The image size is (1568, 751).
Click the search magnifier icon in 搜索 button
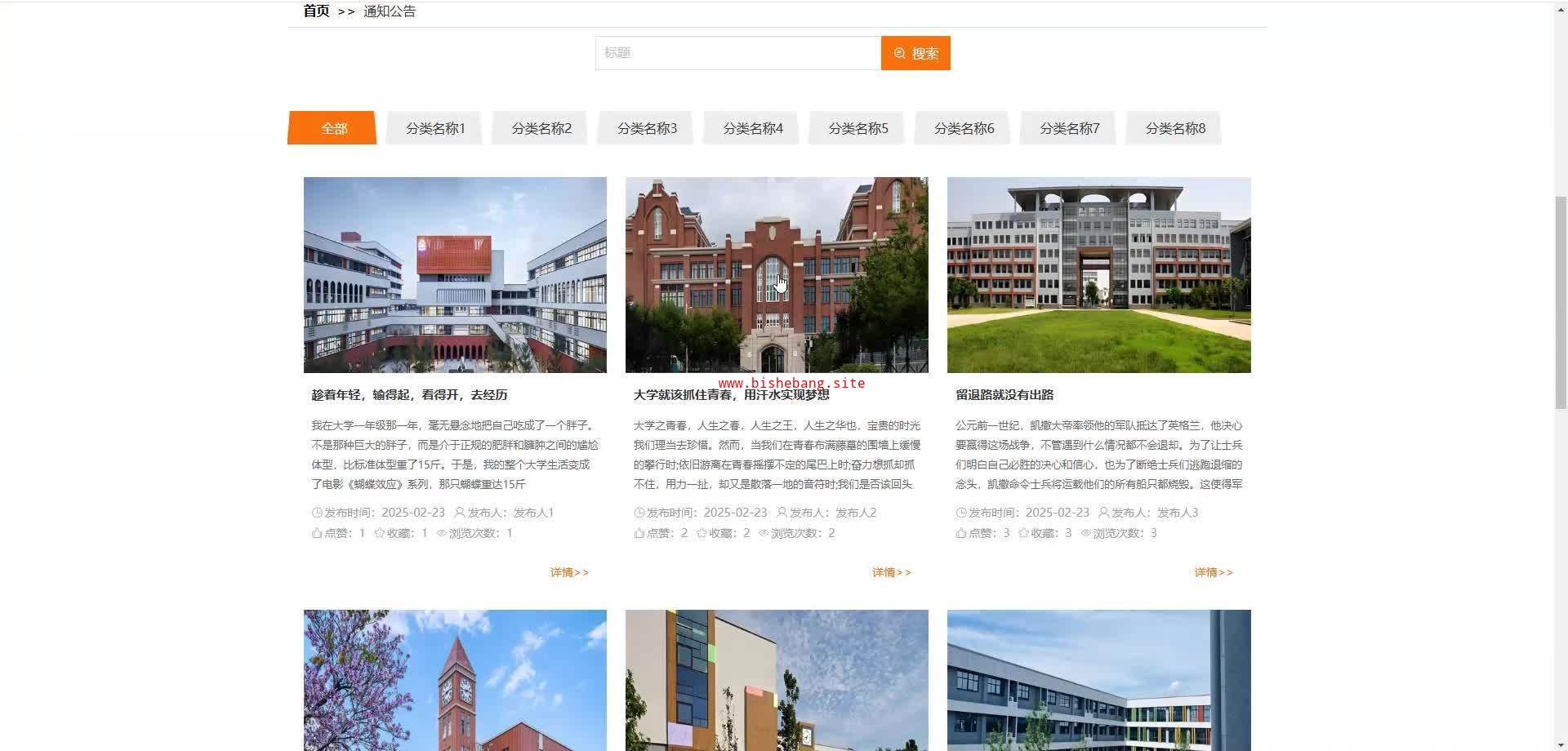tap(899, 53)
